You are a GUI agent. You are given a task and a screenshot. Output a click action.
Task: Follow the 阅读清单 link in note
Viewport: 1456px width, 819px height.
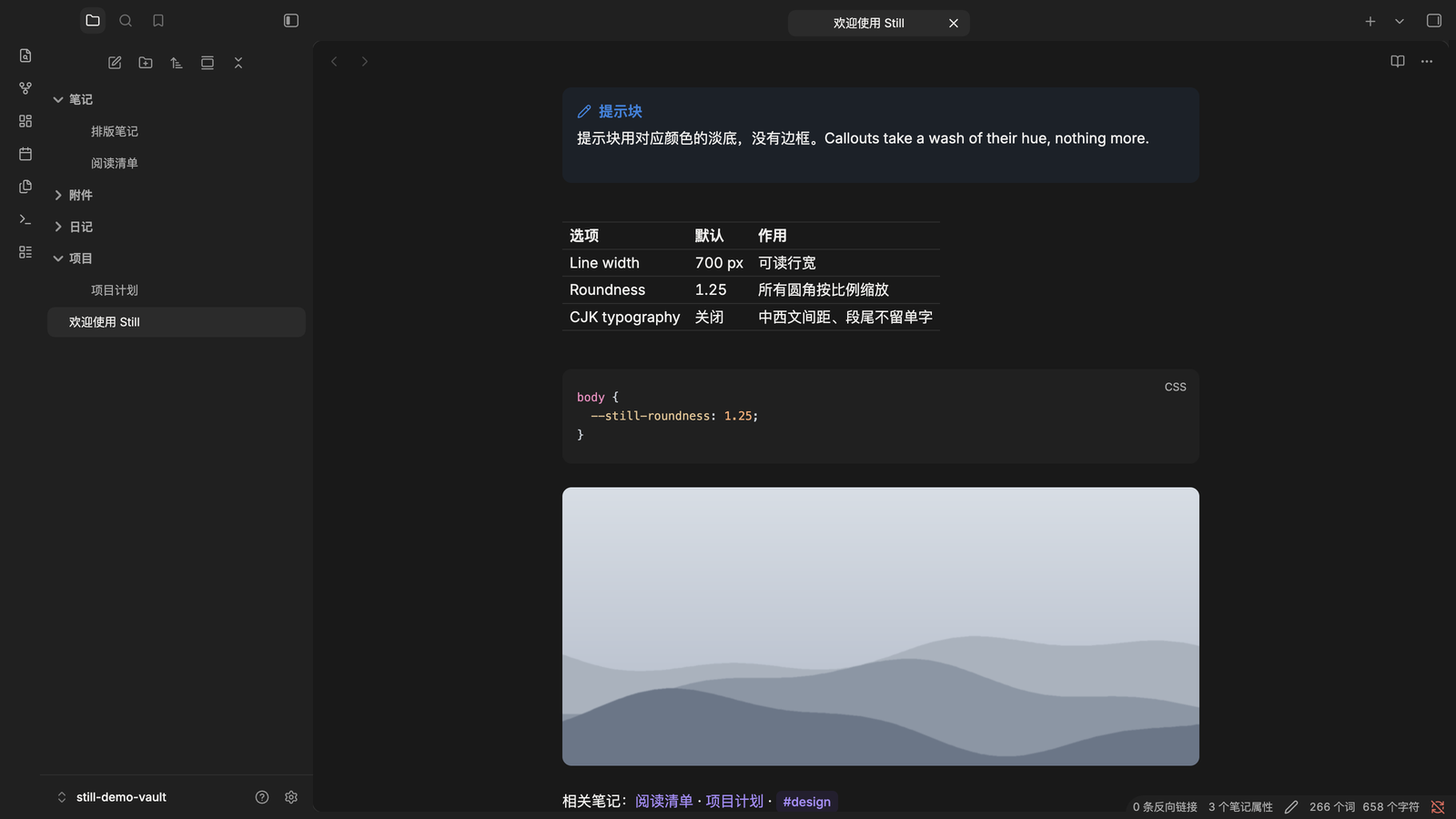coord(664,801)
